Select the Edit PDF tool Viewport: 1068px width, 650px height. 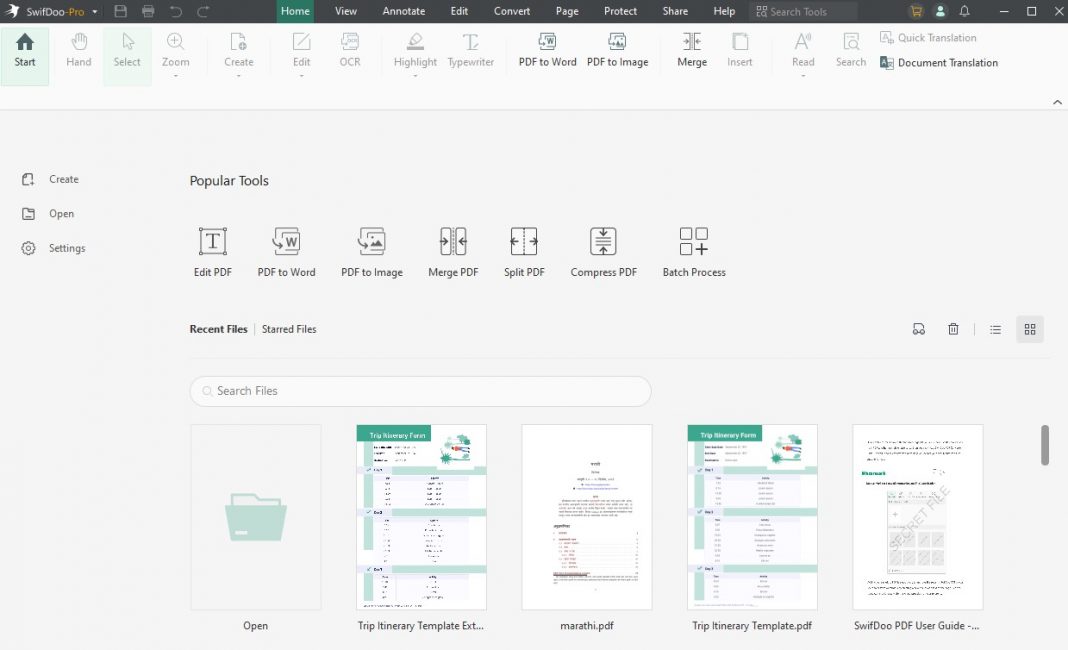[212, 250]
